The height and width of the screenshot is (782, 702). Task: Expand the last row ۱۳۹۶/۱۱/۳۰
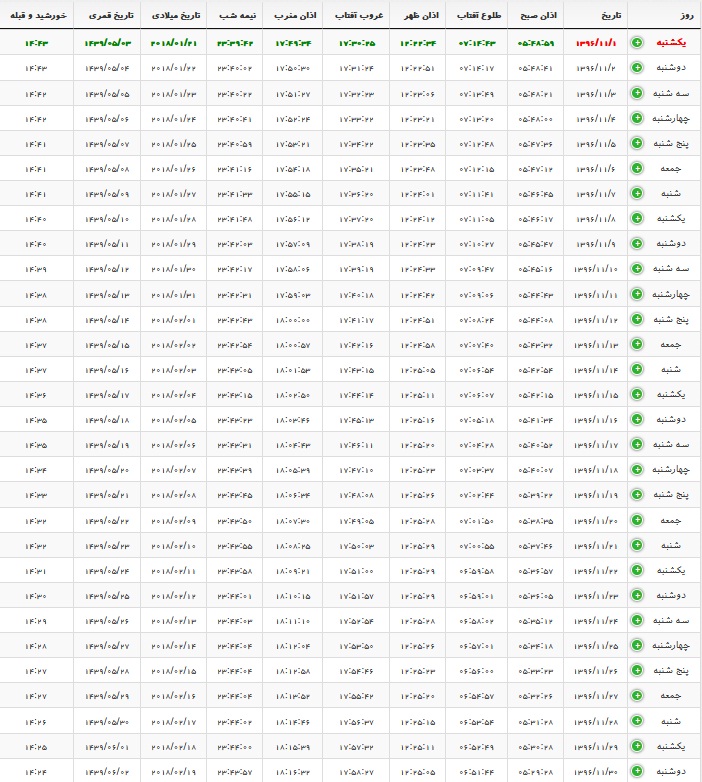(x=637, y=771)
